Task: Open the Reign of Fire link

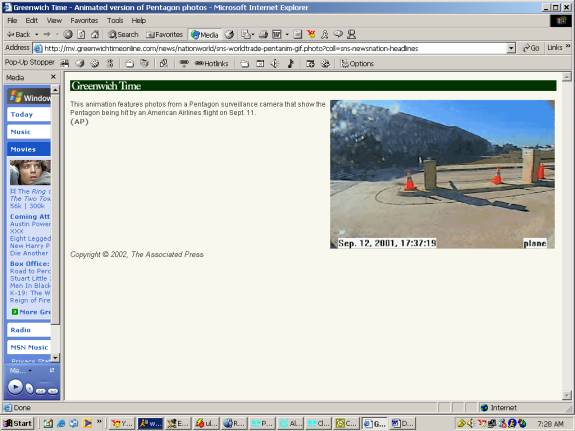Action: pyautogui.click(x=30, y=300)
